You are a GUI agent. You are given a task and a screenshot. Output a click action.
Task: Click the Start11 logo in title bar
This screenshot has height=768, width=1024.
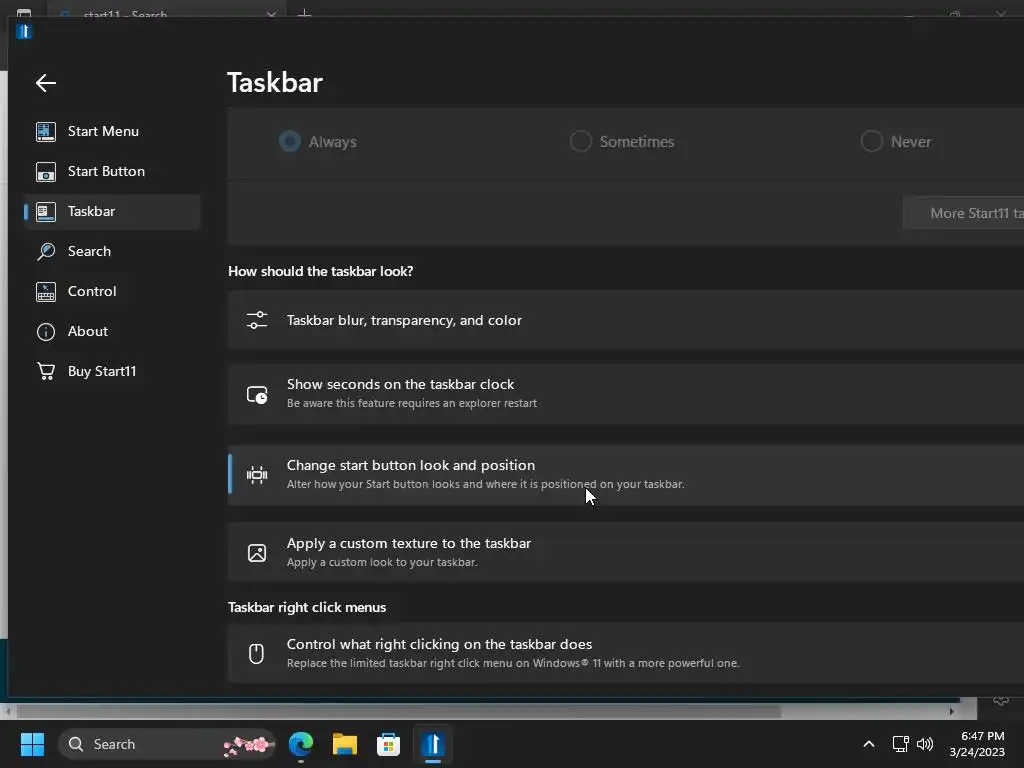pyautogui.click(x=24, y=31)
